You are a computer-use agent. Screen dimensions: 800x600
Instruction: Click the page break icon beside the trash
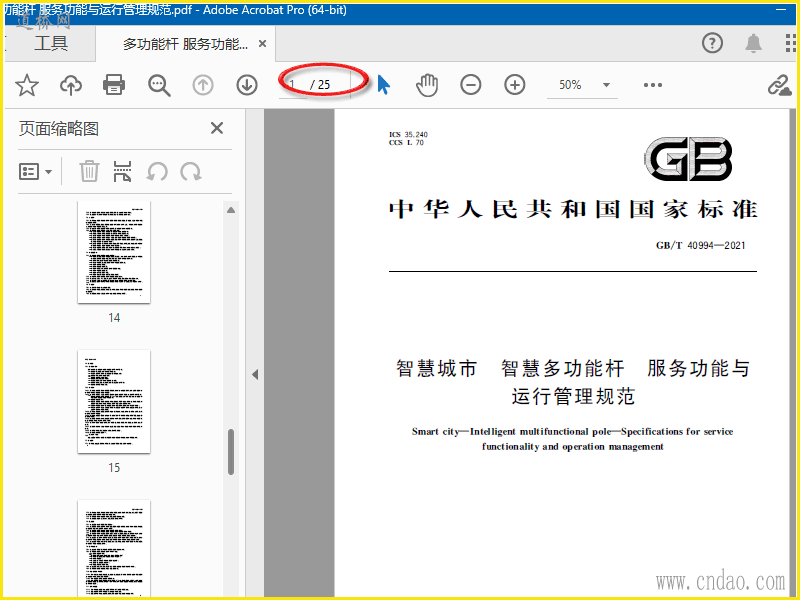point(122,171)
